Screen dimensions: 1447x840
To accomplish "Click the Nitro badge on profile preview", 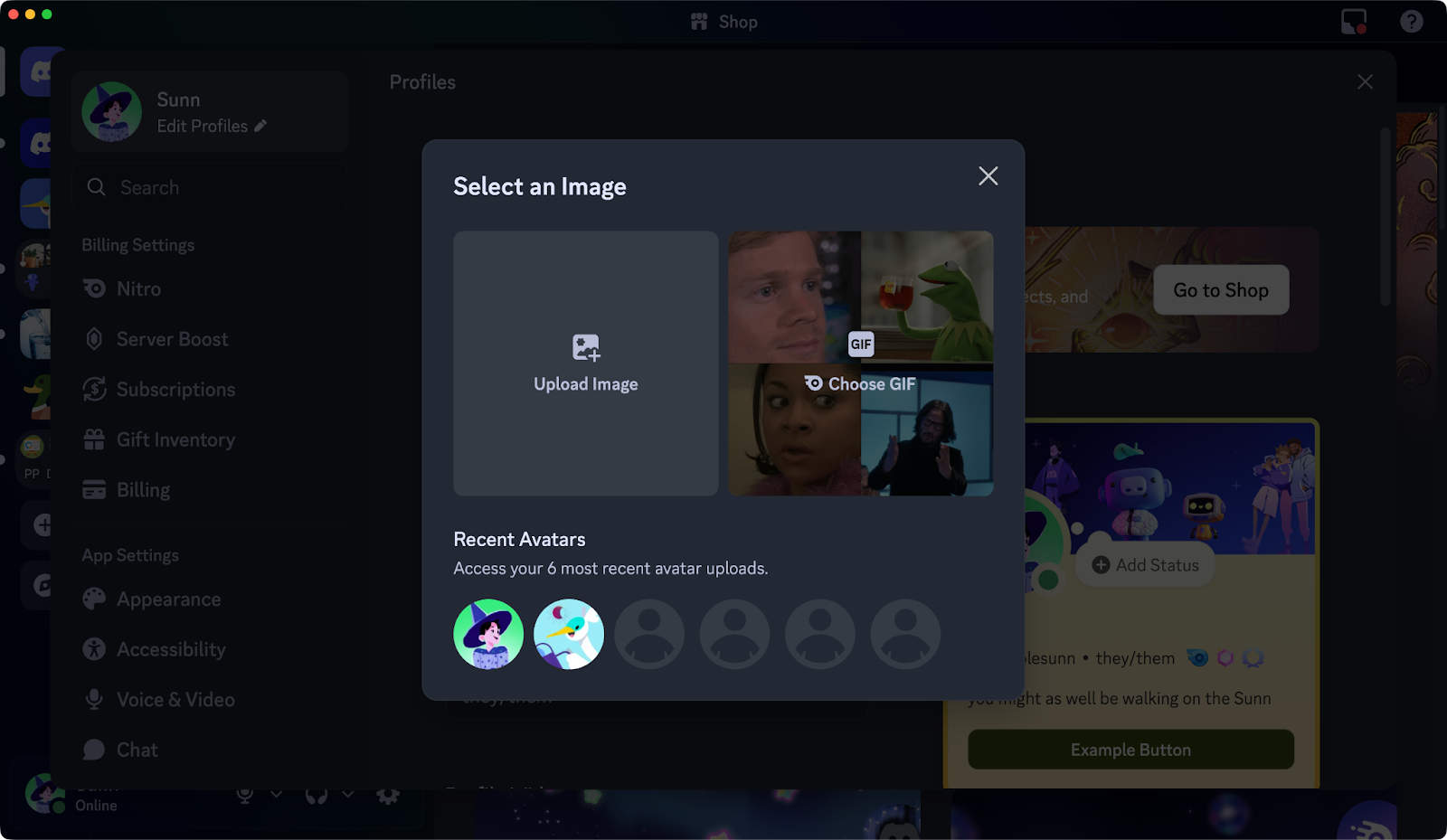I will (x=1197, y=657).
